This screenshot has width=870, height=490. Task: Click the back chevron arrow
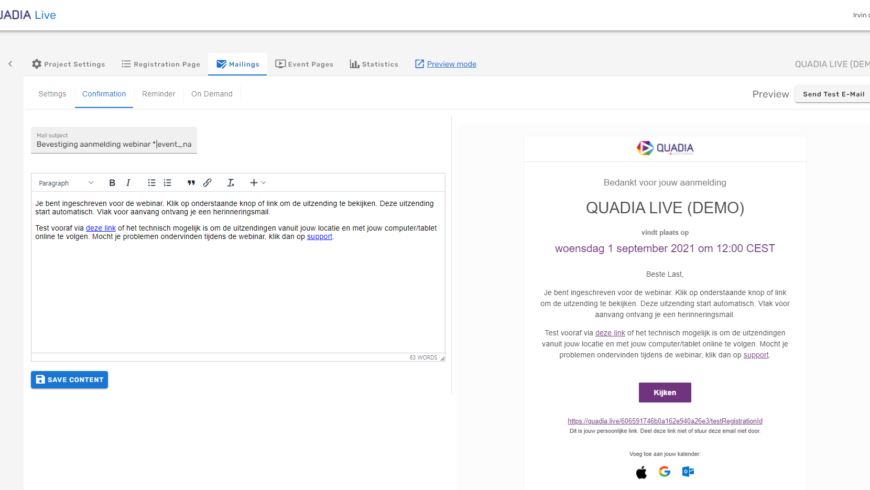(10, 64)
